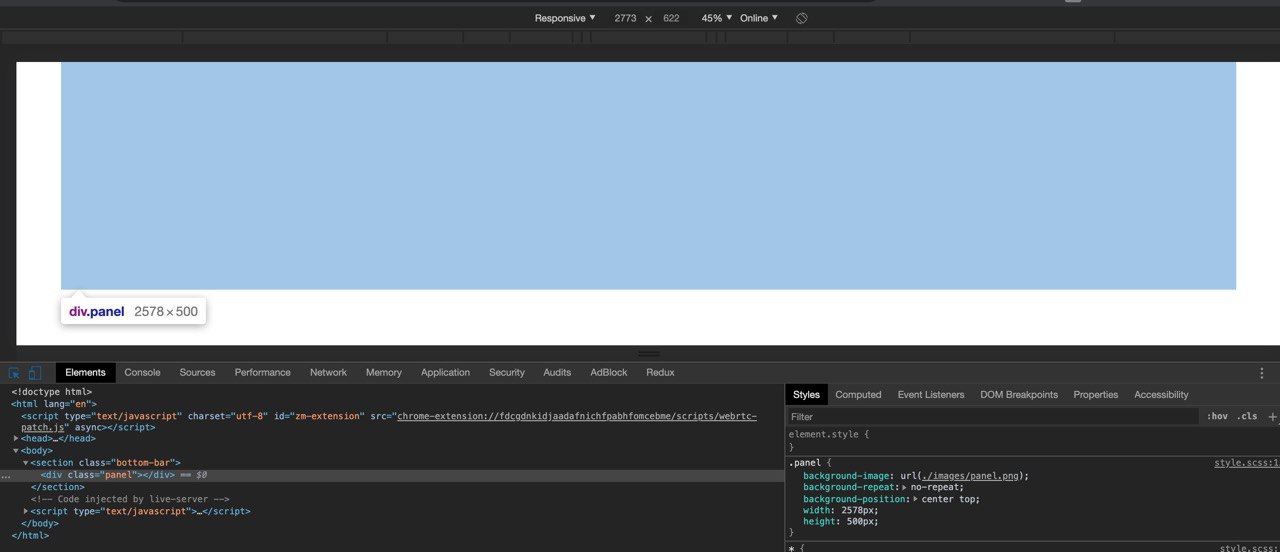This screenshot has height=552, width=1280.
Task: Click the viewport width field 2773
Action: [x=625, y=18]
